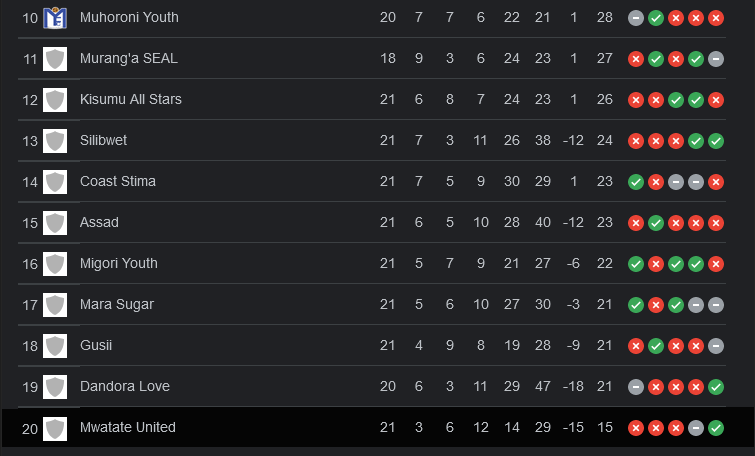Click position number 15 beside Assad

click(x=30, y=223)
